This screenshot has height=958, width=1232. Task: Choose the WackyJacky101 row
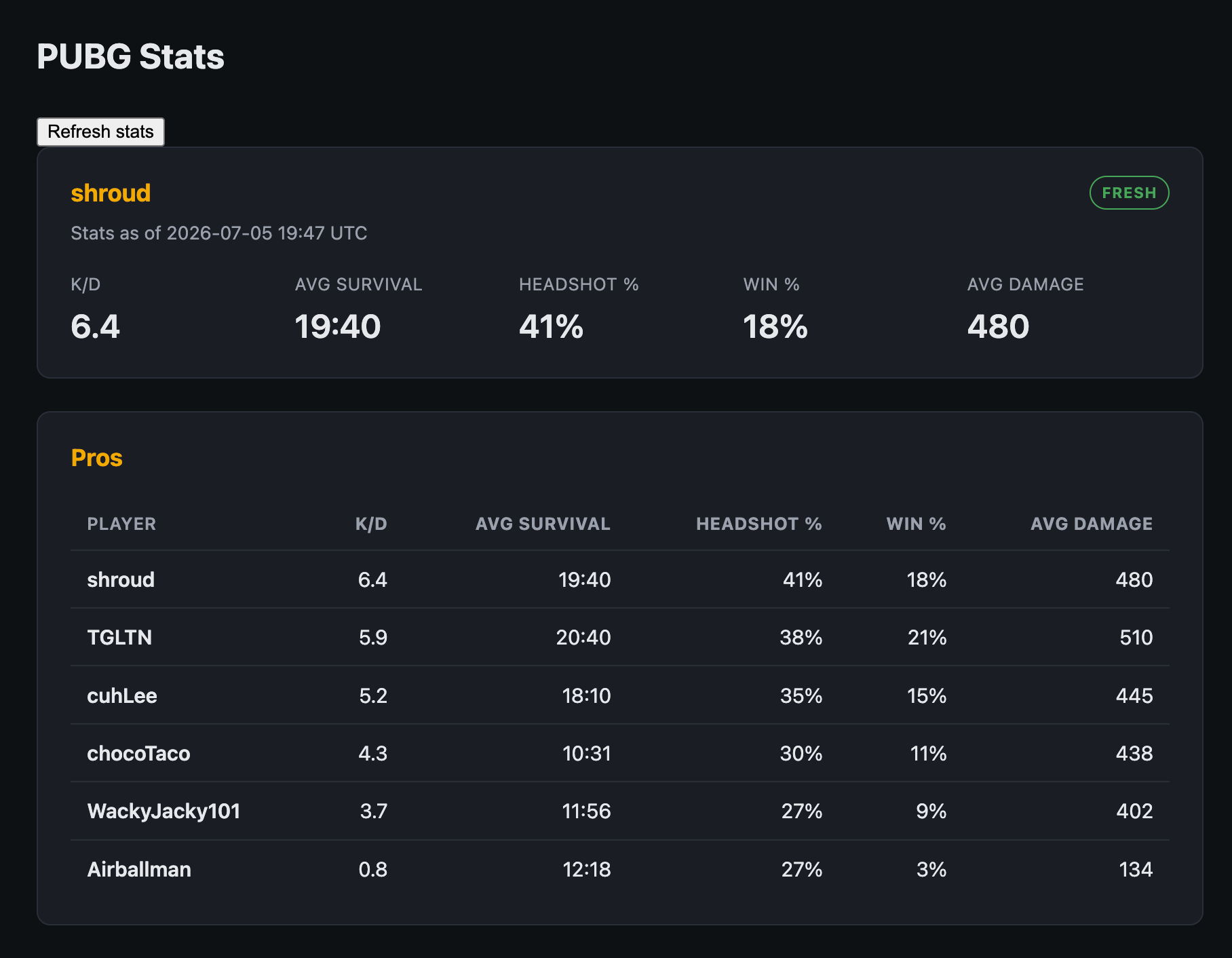[x=619, y=811]
